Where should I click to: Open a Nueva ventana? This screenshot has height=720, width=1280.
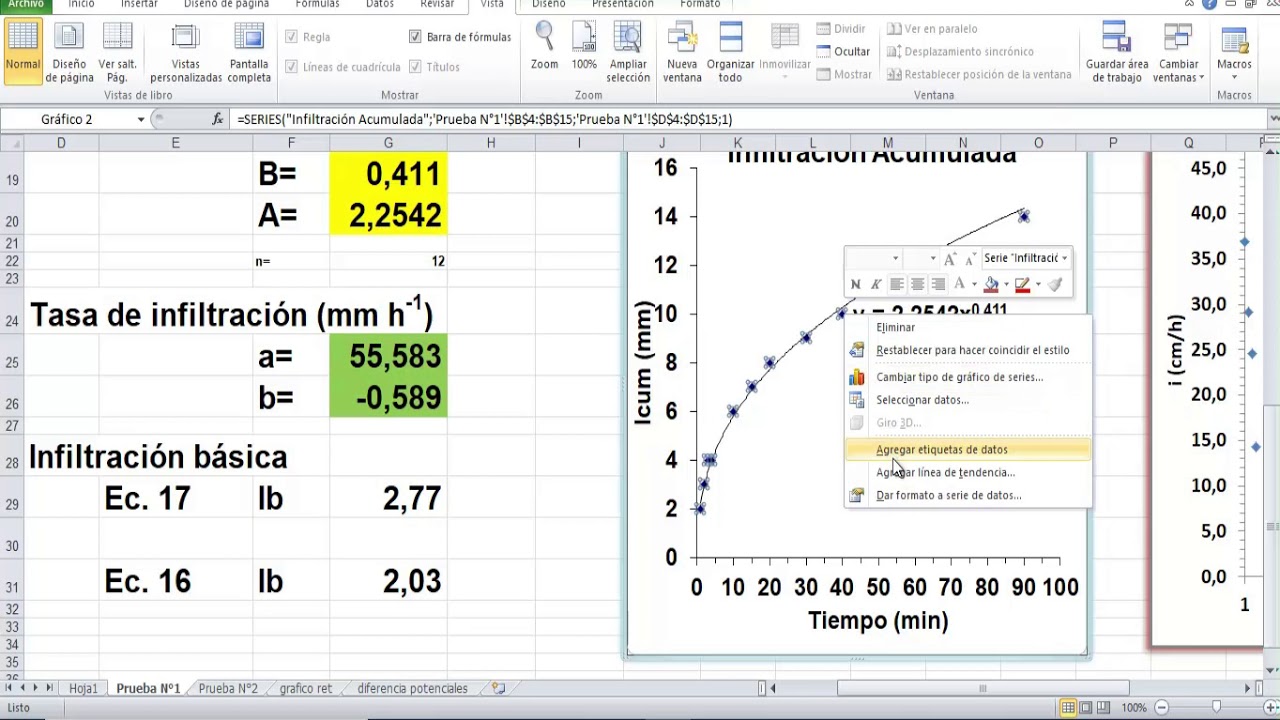tap(682, 51)
